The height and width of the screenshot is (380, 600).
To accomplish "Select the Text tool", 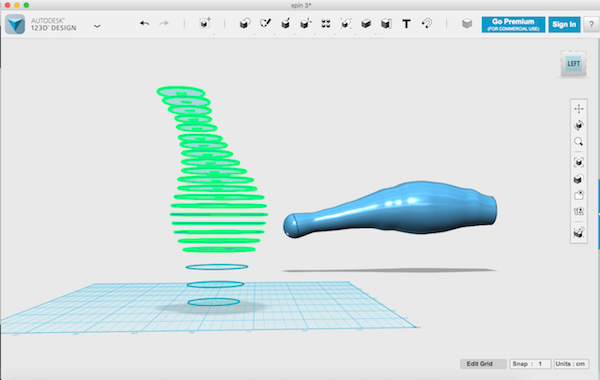I will [x=406, y=24].
